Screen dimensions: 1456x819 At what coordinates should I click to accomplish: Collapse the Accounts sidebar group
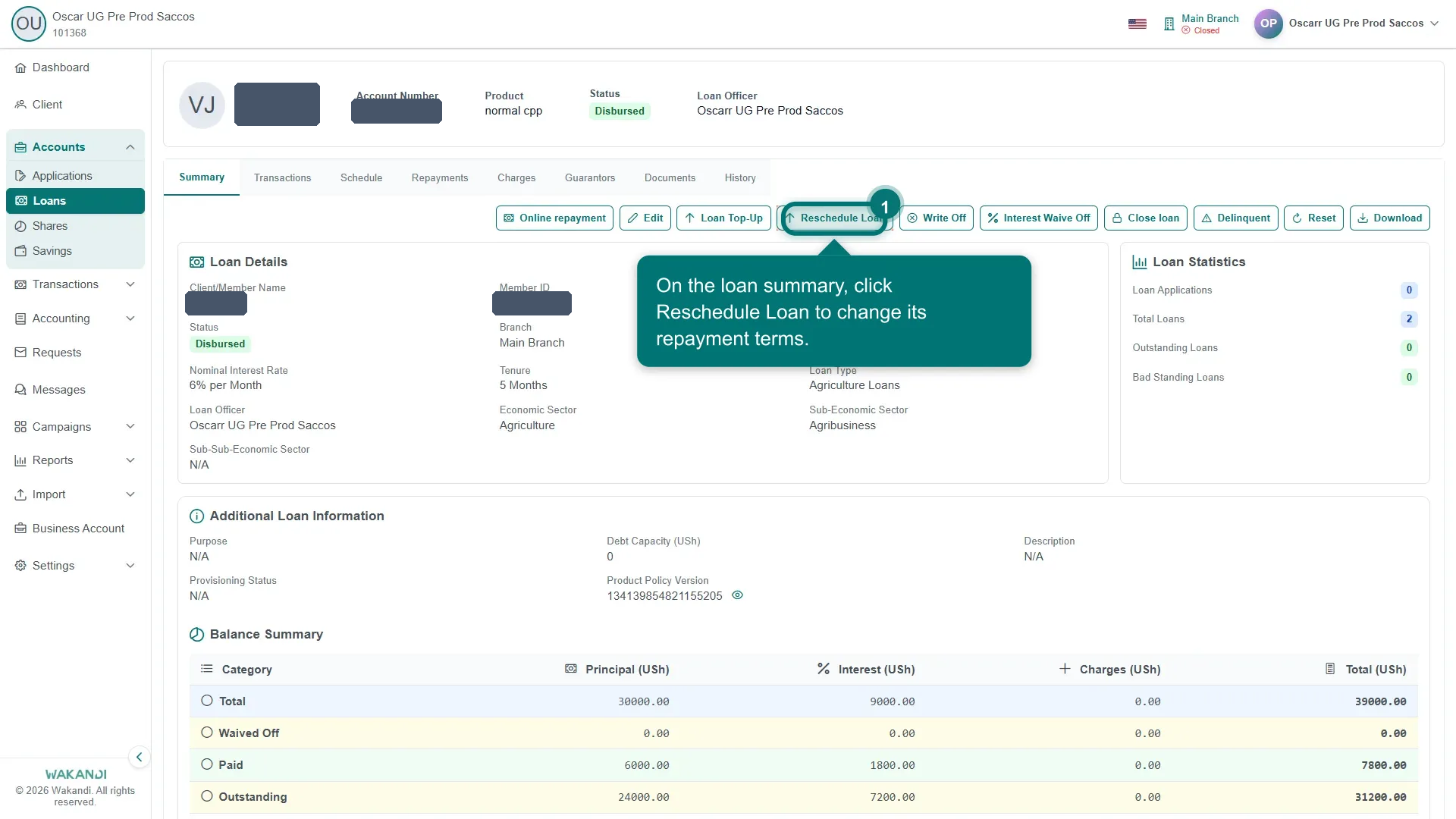(130, 147)
